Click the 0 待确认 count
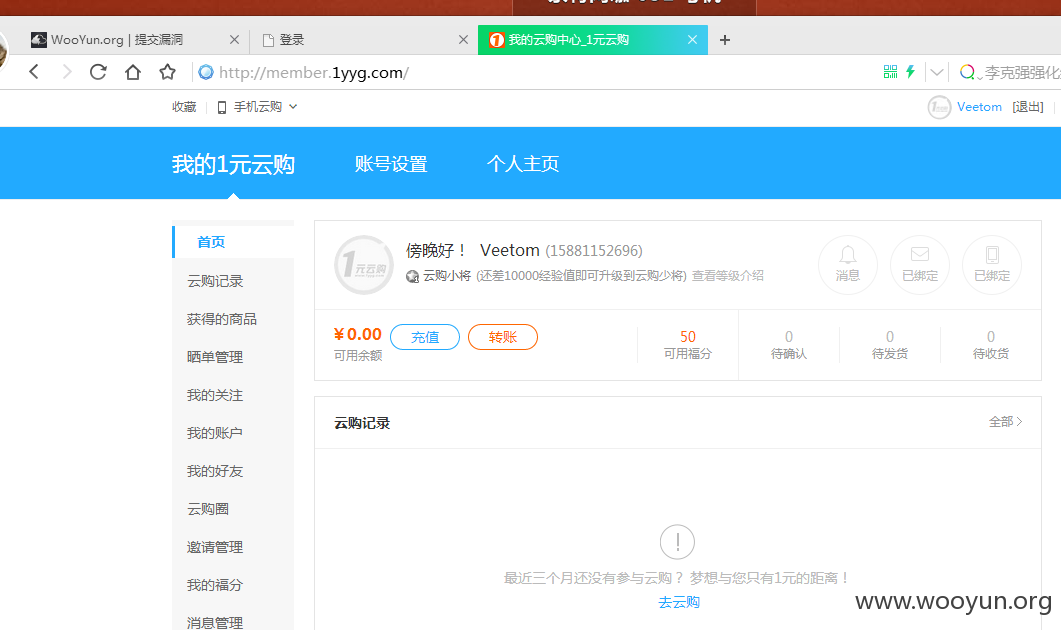1061x630 pixels. 789,337
